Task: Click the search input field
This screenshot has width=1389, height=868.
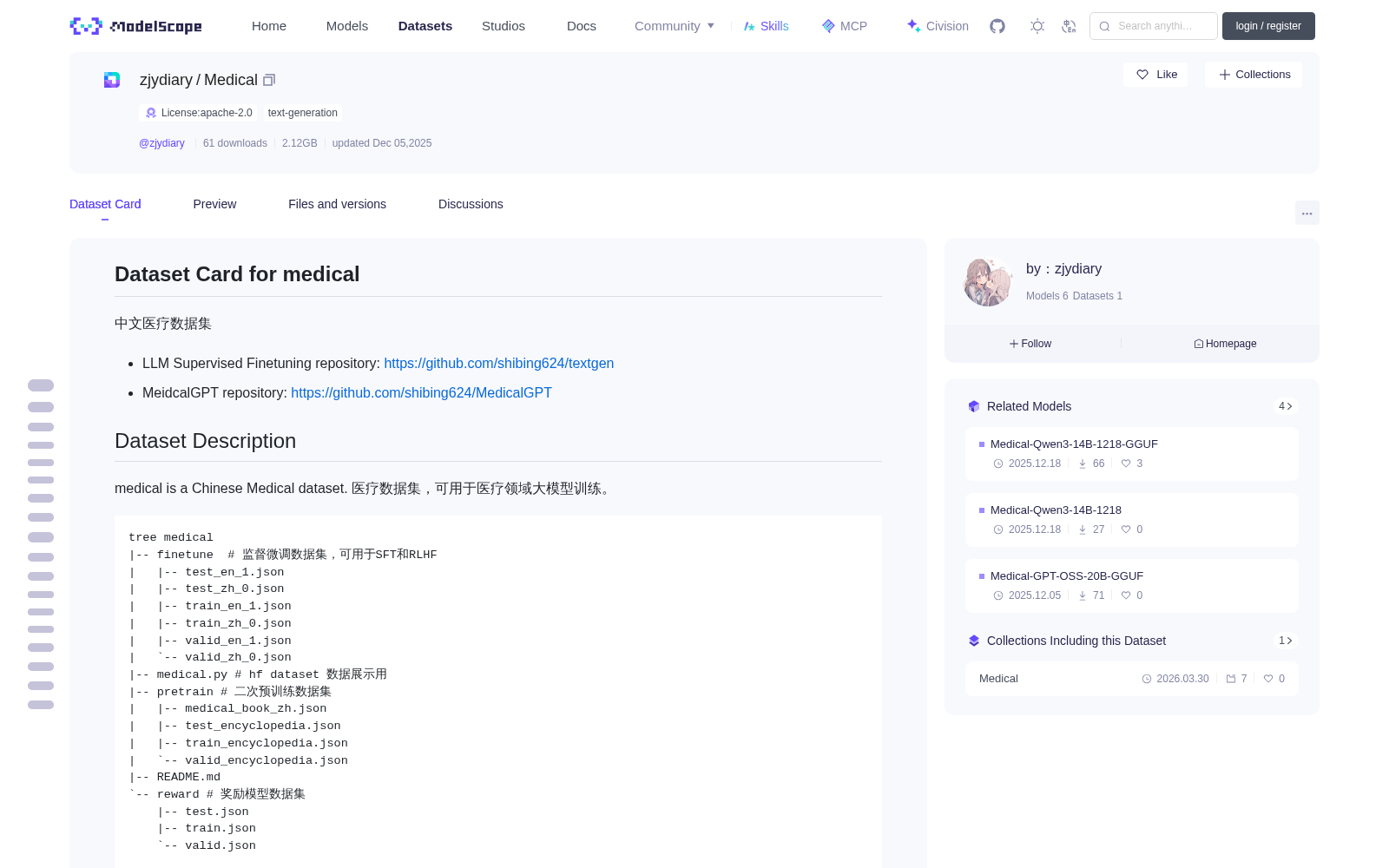Action: point(1154,26)
